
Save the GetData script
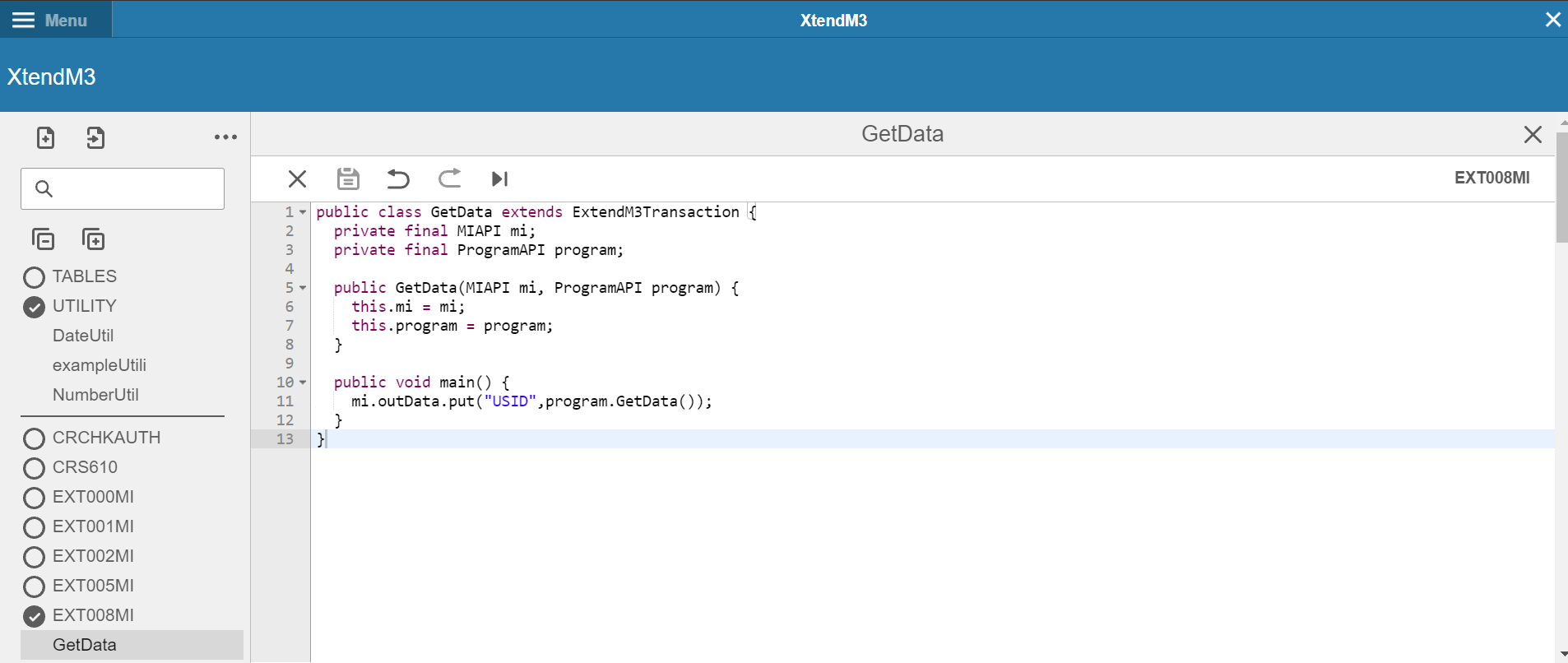point(348,178)
